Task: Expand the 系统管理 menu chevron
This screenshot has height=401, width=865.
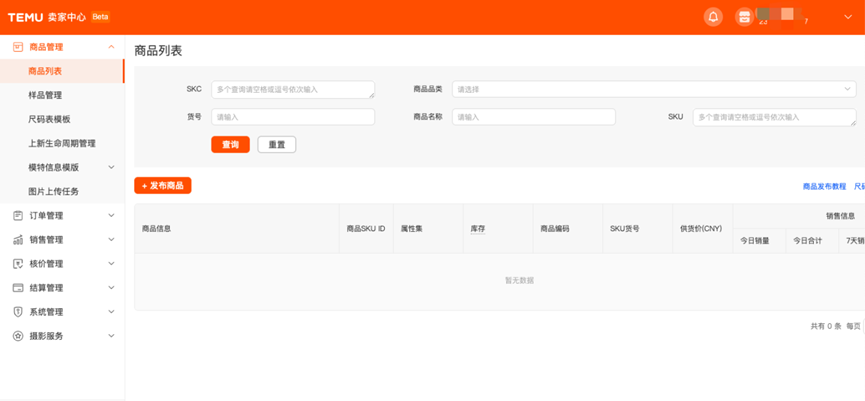Action: click(x=111, y=312)
